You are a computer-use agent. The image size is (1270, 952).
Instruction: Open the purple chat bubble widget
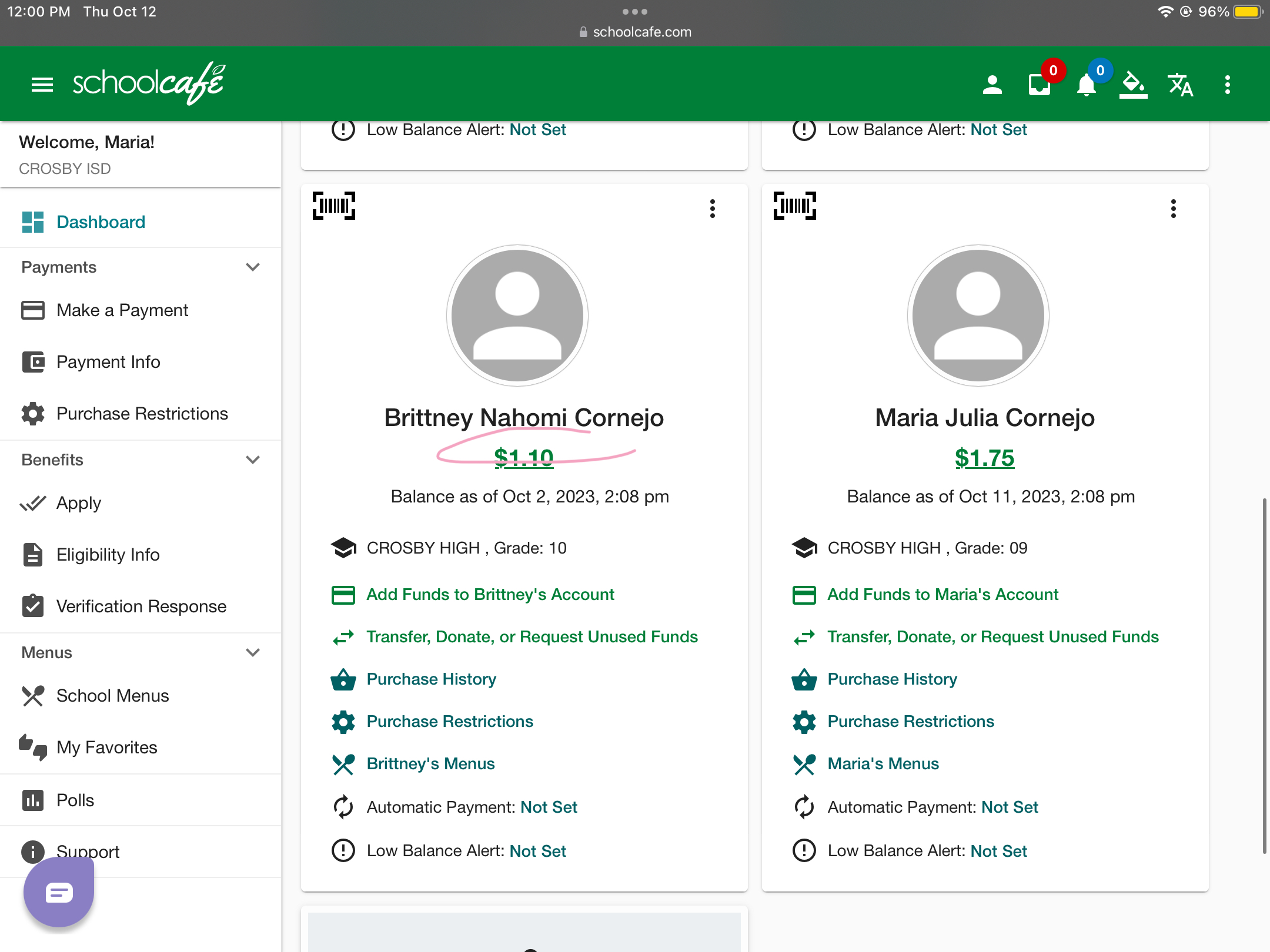pyautogui.click(x=59, y=892)
